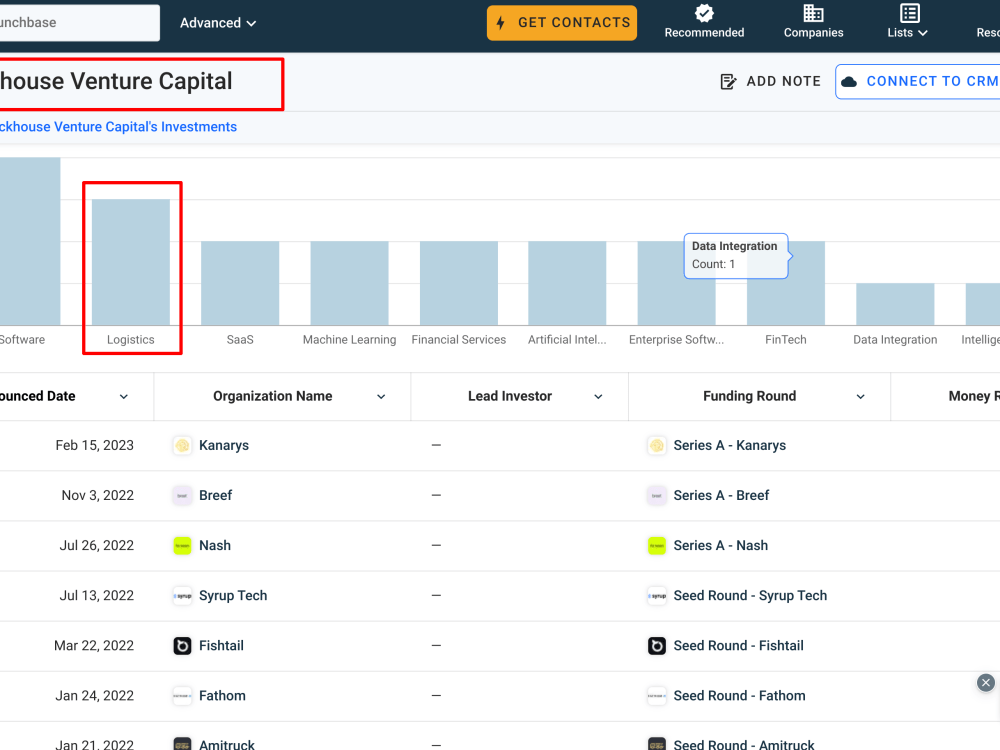Click the Add Note pencil icon

pyautogui.click(x=729, y=81)
